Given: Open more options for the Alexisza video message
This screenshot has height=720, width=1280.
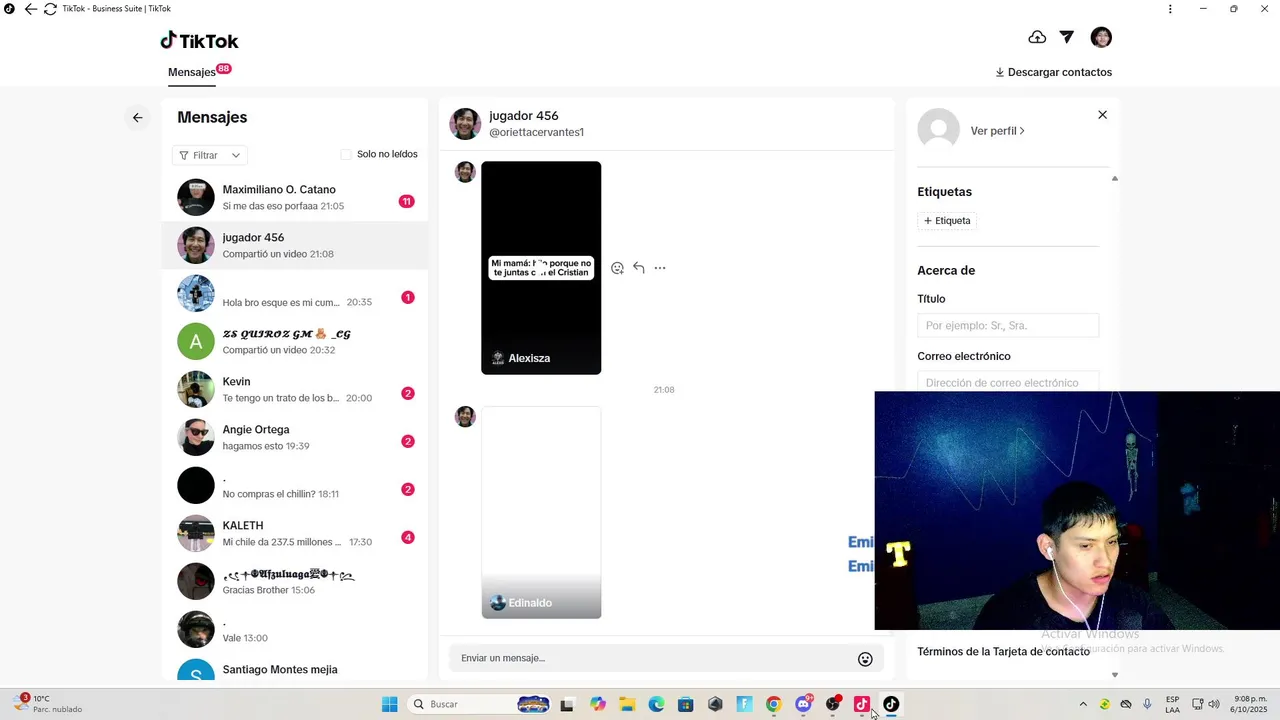Looking at the screenshot, I should tap(660, 268).
